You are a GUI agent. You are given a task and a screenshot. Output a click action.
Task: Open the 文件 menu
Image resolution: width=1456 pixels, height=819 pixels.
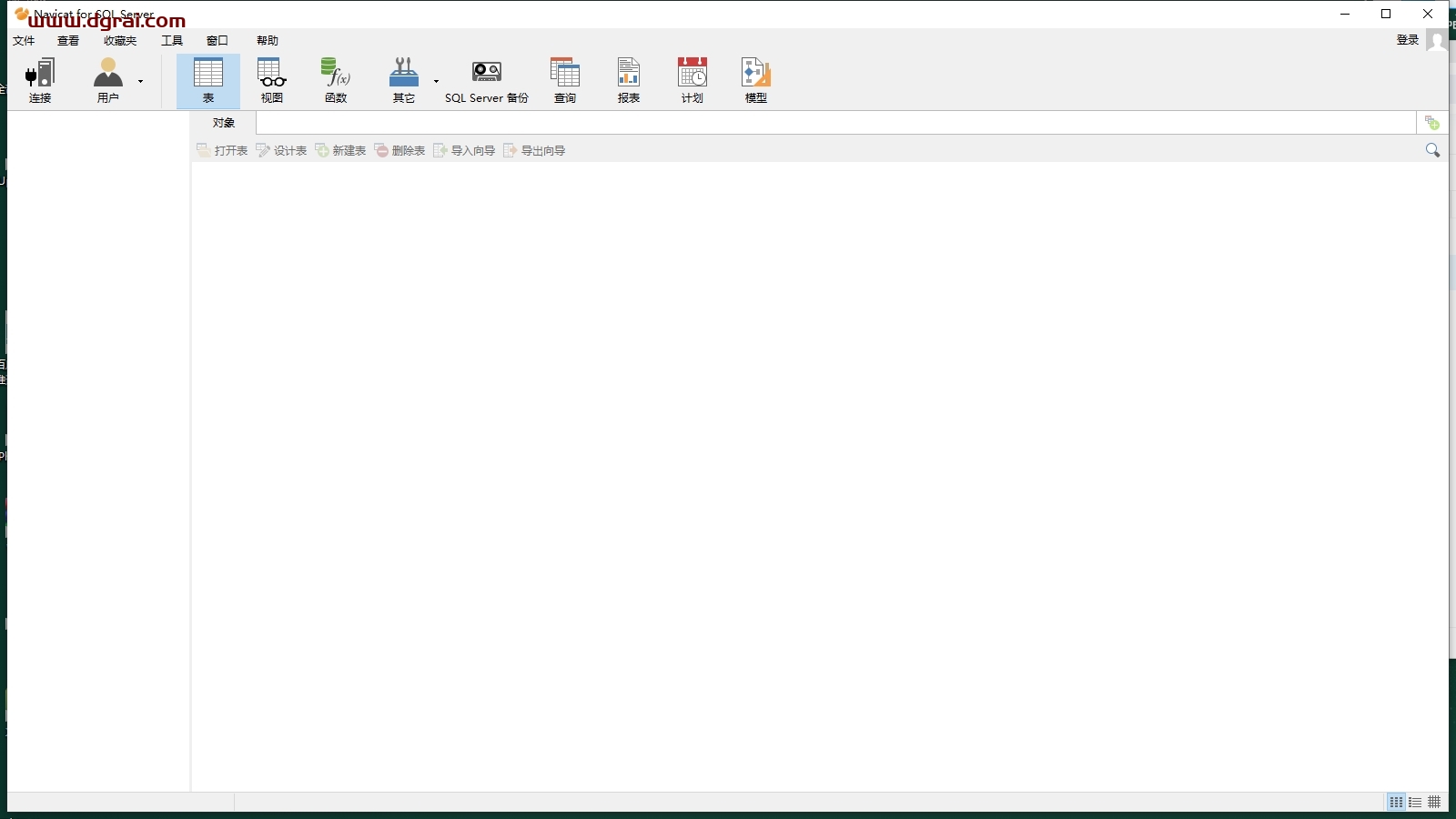click(x=24, y=41)
